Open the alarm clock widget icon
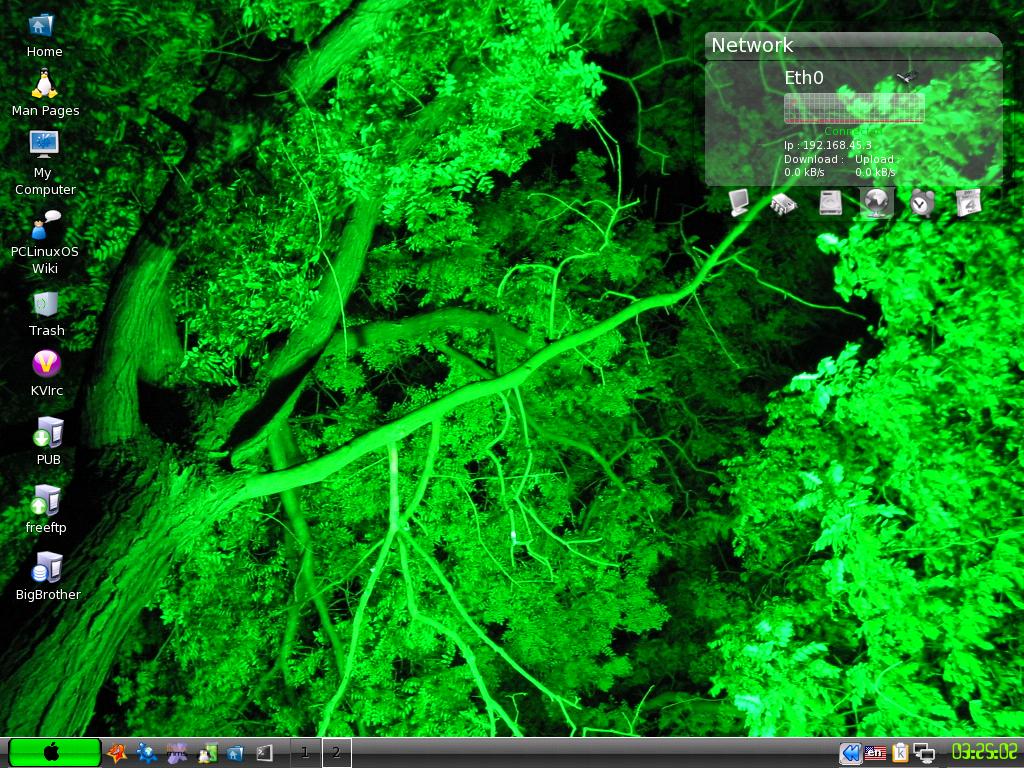The image size is (1024, 768). tap(921, 202)
